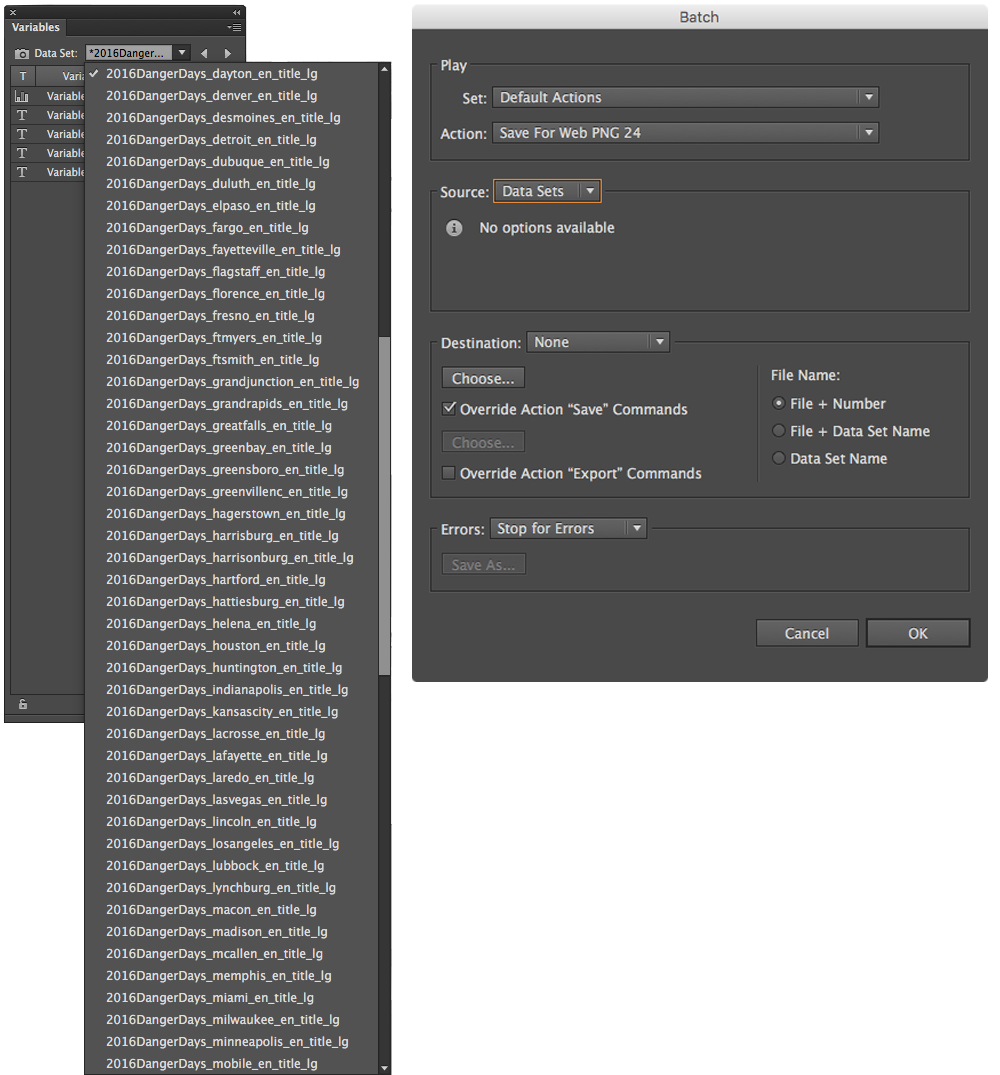The image size is (1000, 1075).
Task: Go to previous data set arrow
Action: pos(204,53)
